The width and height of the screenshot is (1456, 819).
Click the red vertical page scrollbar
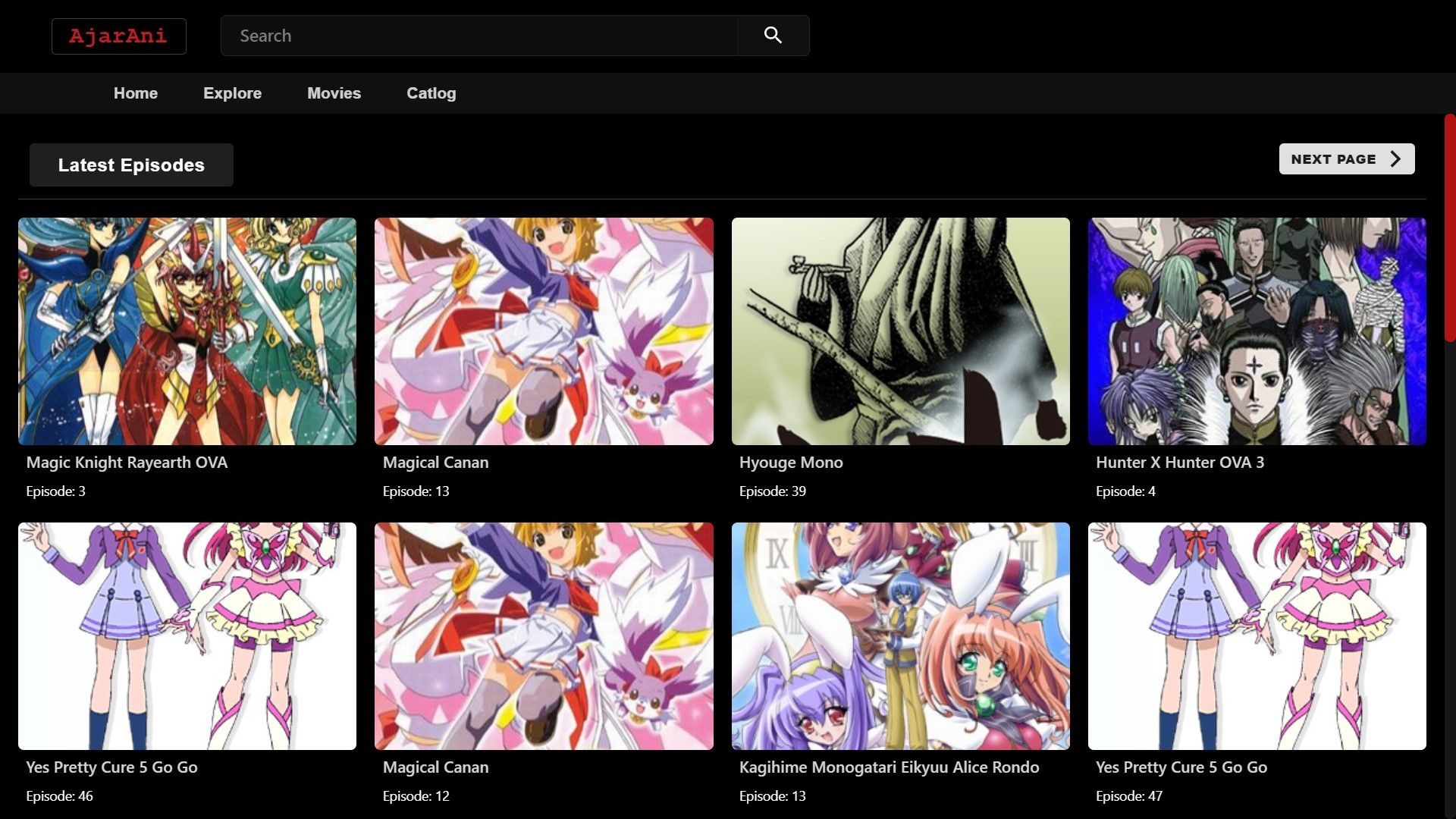(1450, 227)
